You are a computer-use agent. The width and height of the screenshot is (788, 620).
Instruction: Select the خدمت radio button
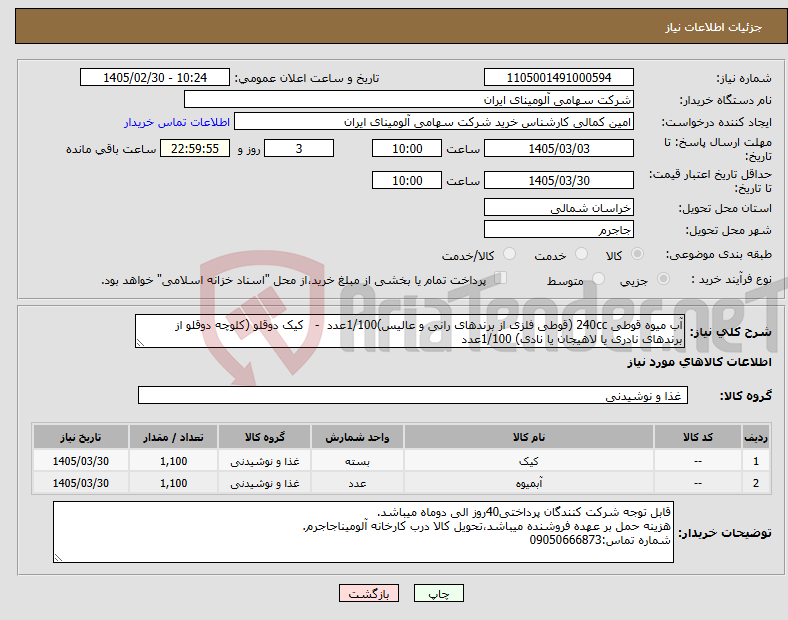click(581, 254)
